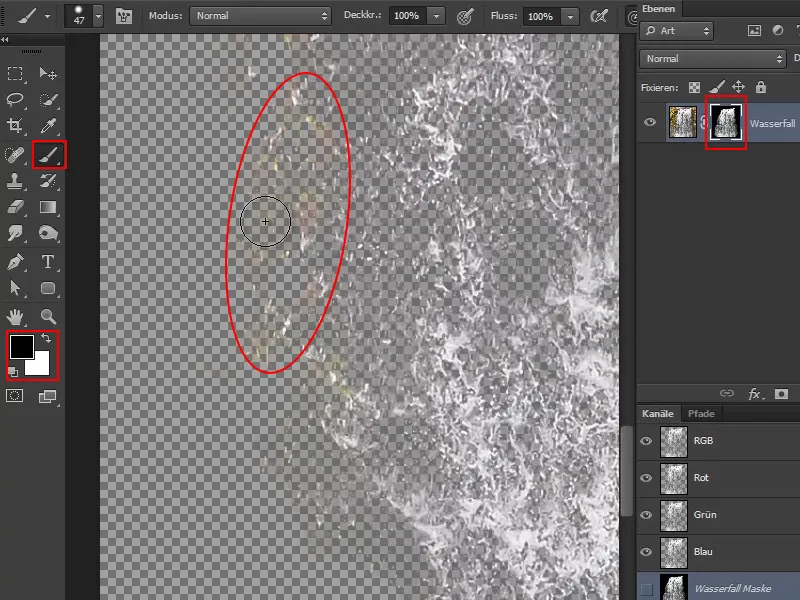The height and width of the screenshot is (600, 800).
Task: Click the Deckkr. opacity value field
Action: pyautogui.click(x=407, y=16)
